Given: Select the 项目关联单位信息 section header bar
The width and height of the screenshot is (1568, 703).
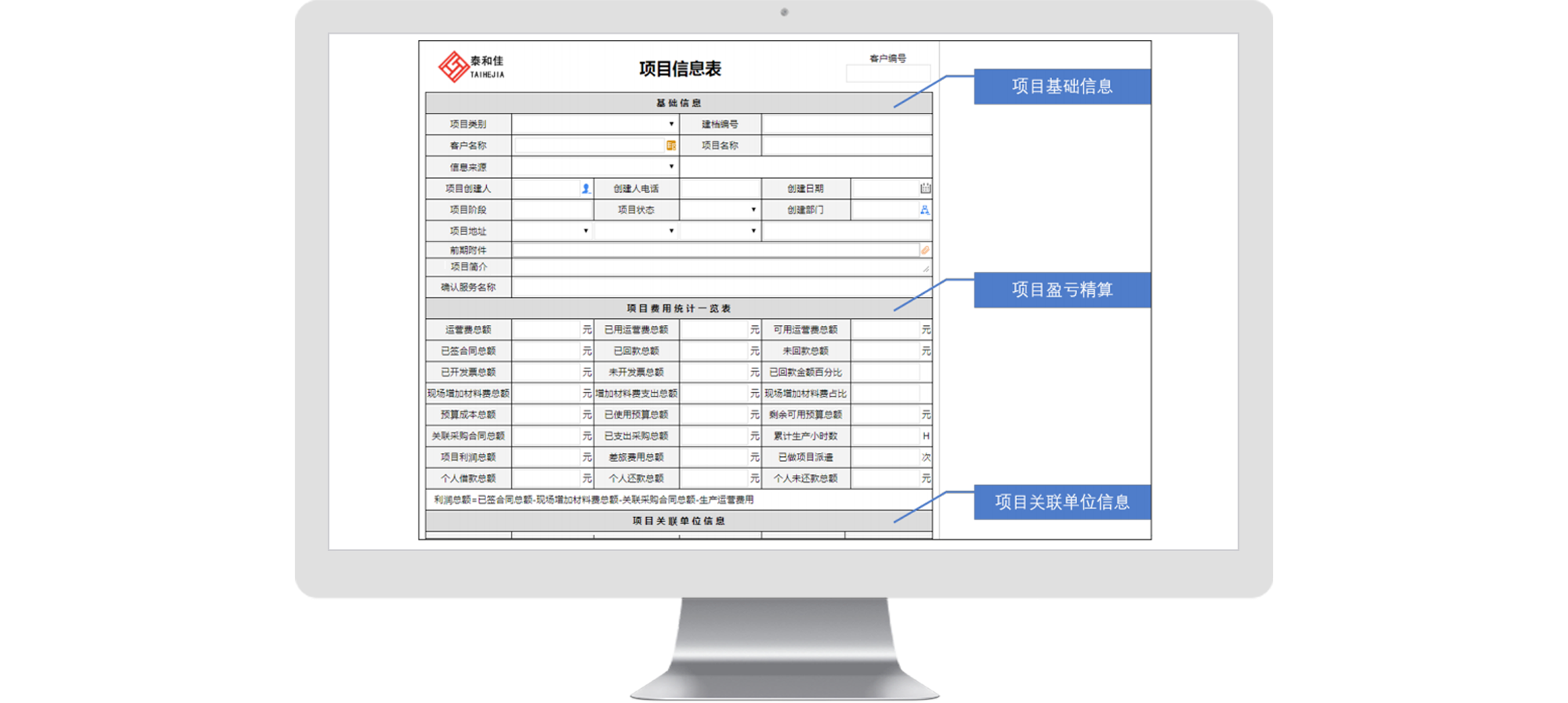Looking at the screenshot, I should 679,521.
